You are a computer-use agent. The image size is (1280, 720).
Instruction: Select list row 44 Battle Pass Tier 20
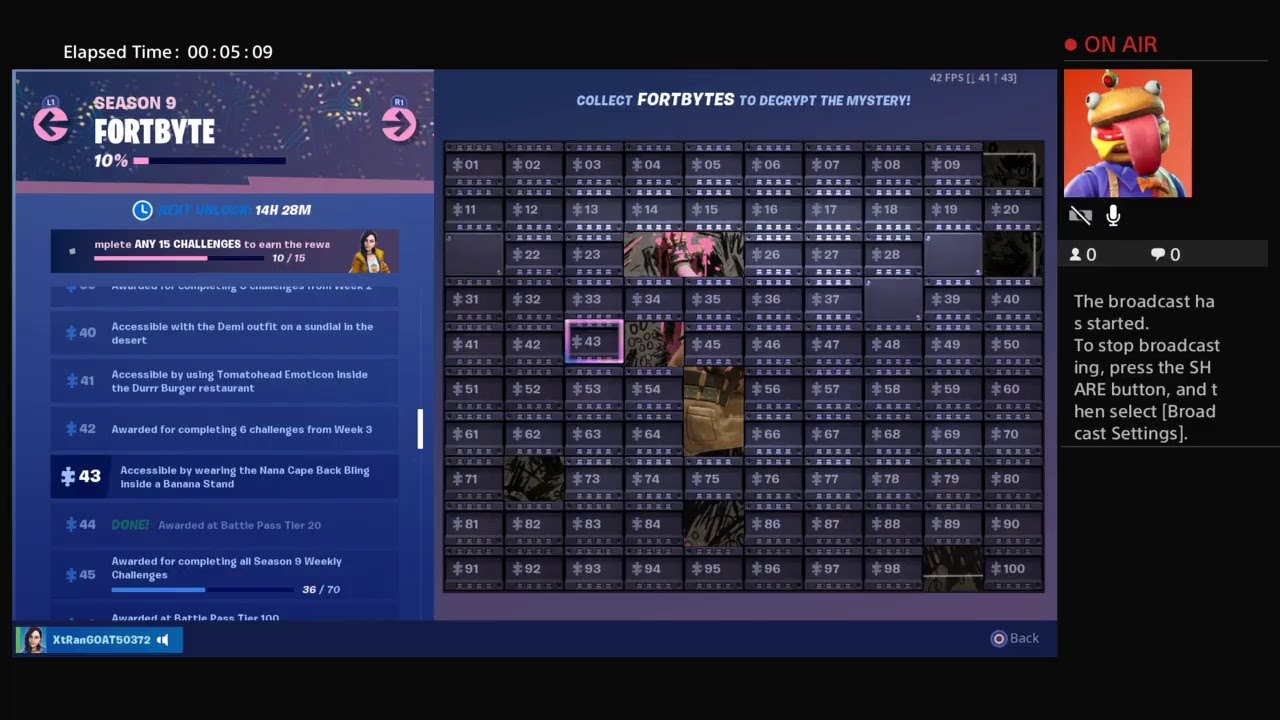pyautogui.click(x=225, y=525)
